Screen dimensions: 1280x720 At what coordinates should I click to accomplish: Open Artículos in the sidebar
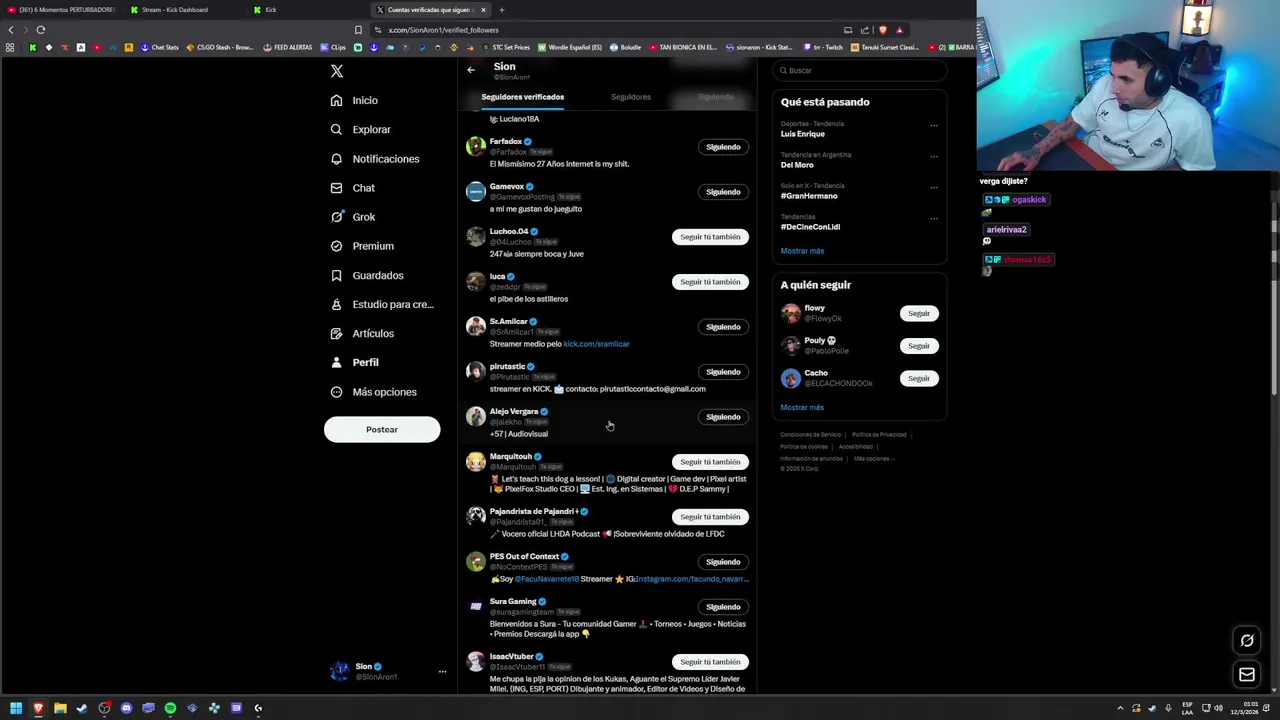[362, 333]
